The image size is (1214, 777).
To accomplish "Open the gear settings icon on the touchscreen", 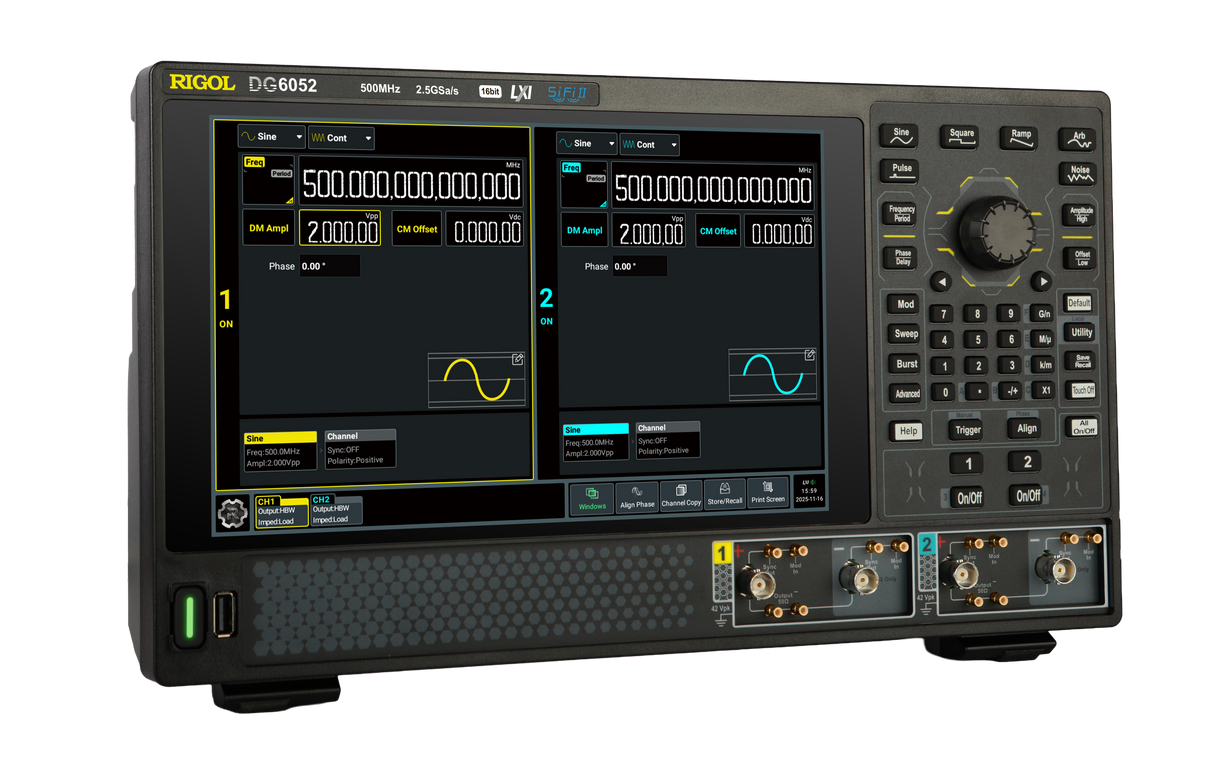I will click(x=232, y=515).
